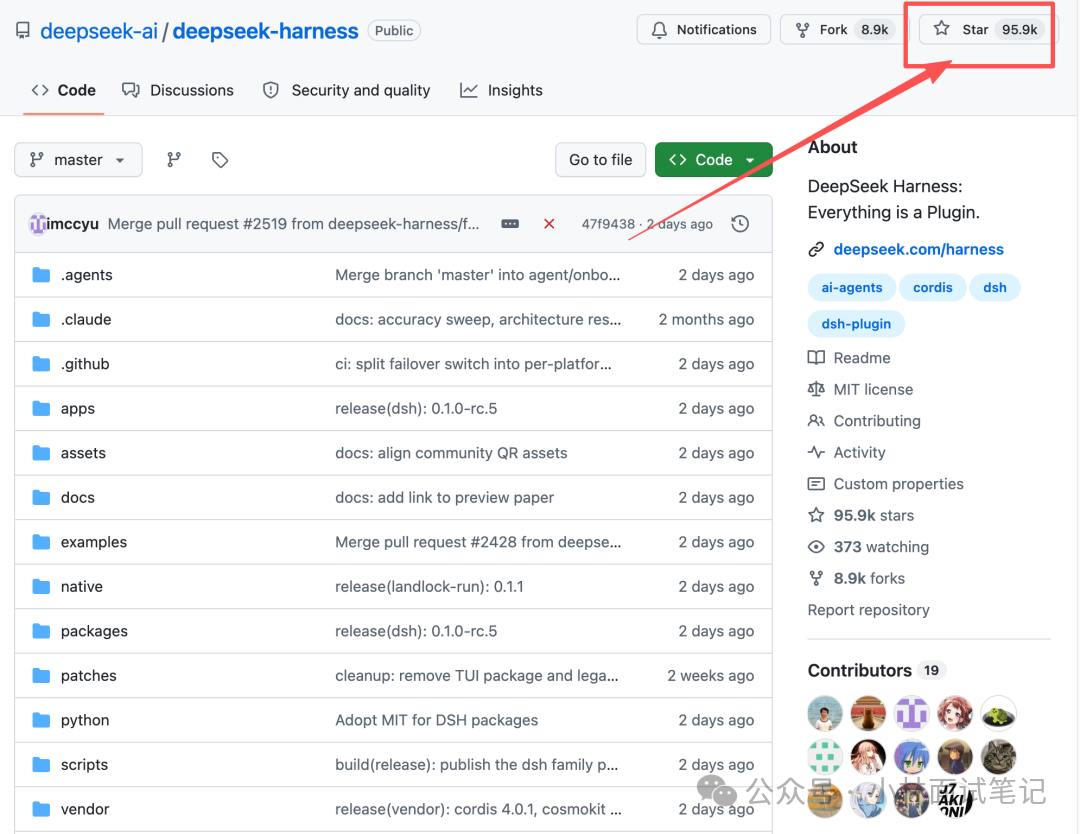1080x834 pixels.
Task: Open the latest commit message about pull request #2519
Action: pos(293,224)
